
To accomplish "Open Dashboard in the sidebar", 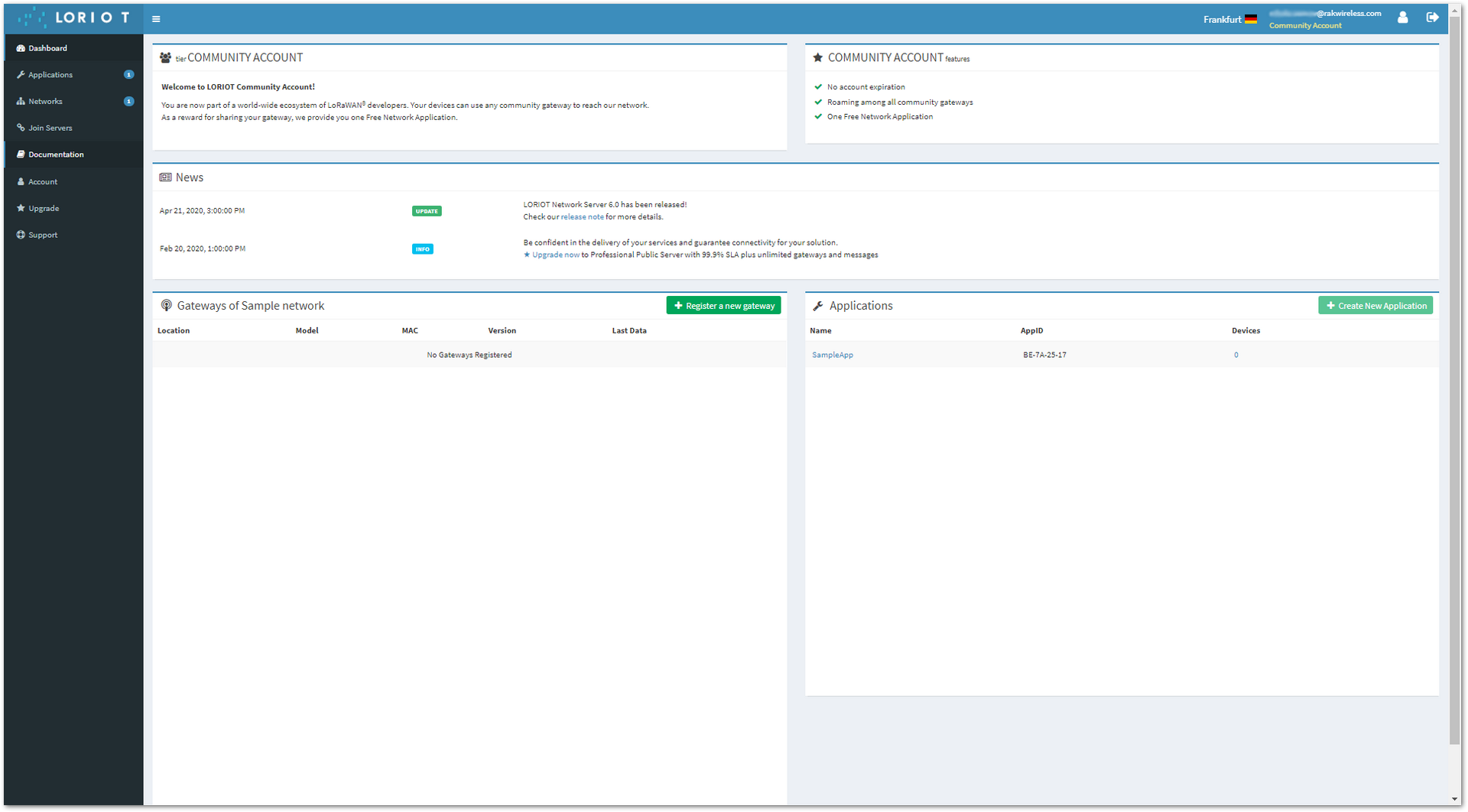I will pyautogui.click(x=73, y=48).
